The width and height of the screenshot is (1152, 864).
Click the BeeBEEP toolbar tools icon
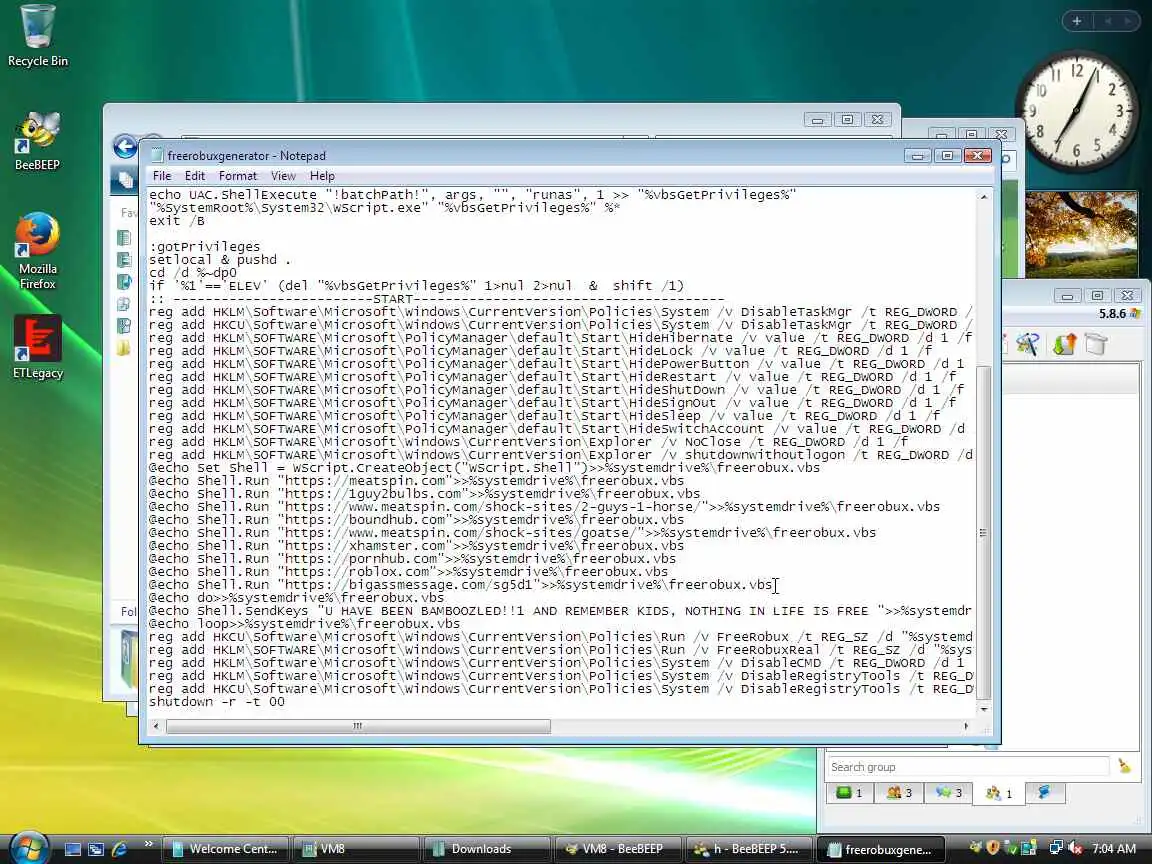click(1028, 343)
